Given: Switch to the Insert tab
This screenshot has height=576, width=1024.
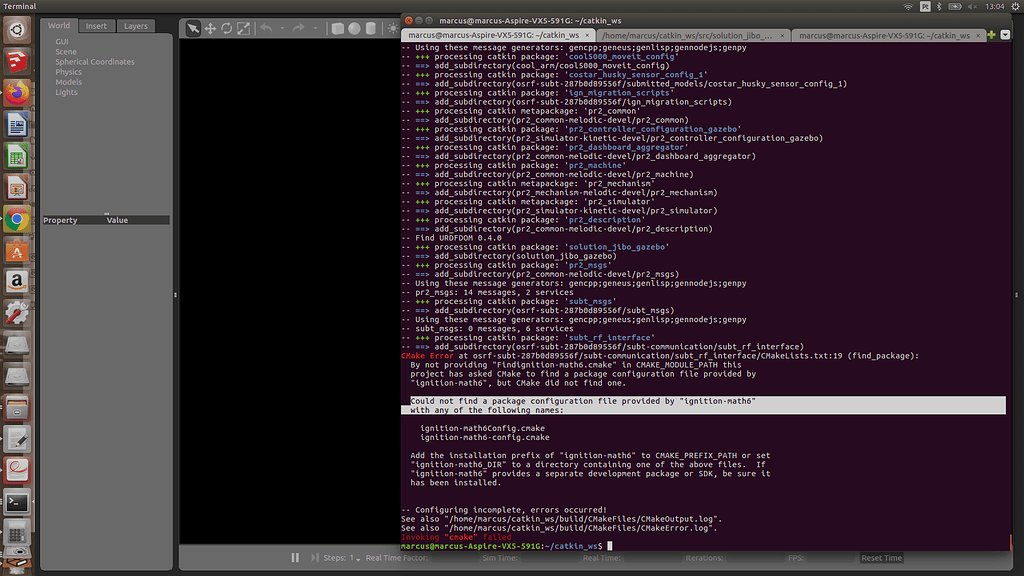Looking at the screenshot, I should (96, 26).
